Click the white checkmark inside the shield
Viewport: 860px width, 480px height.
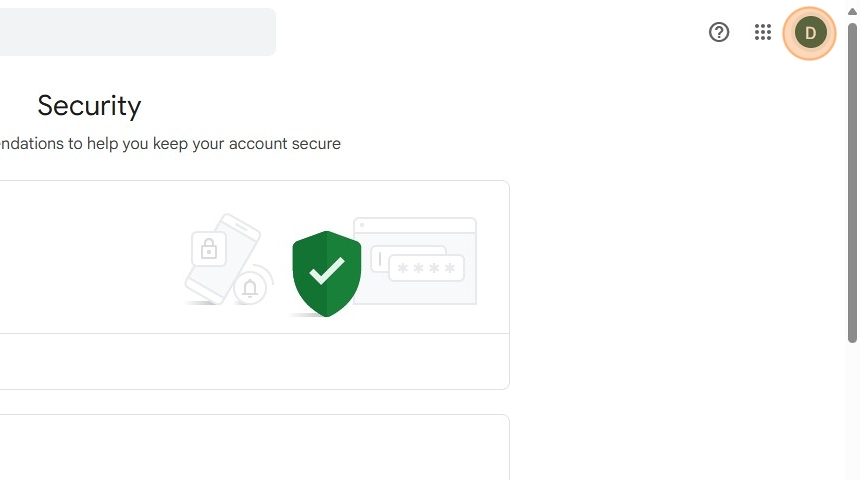(326, 270)
